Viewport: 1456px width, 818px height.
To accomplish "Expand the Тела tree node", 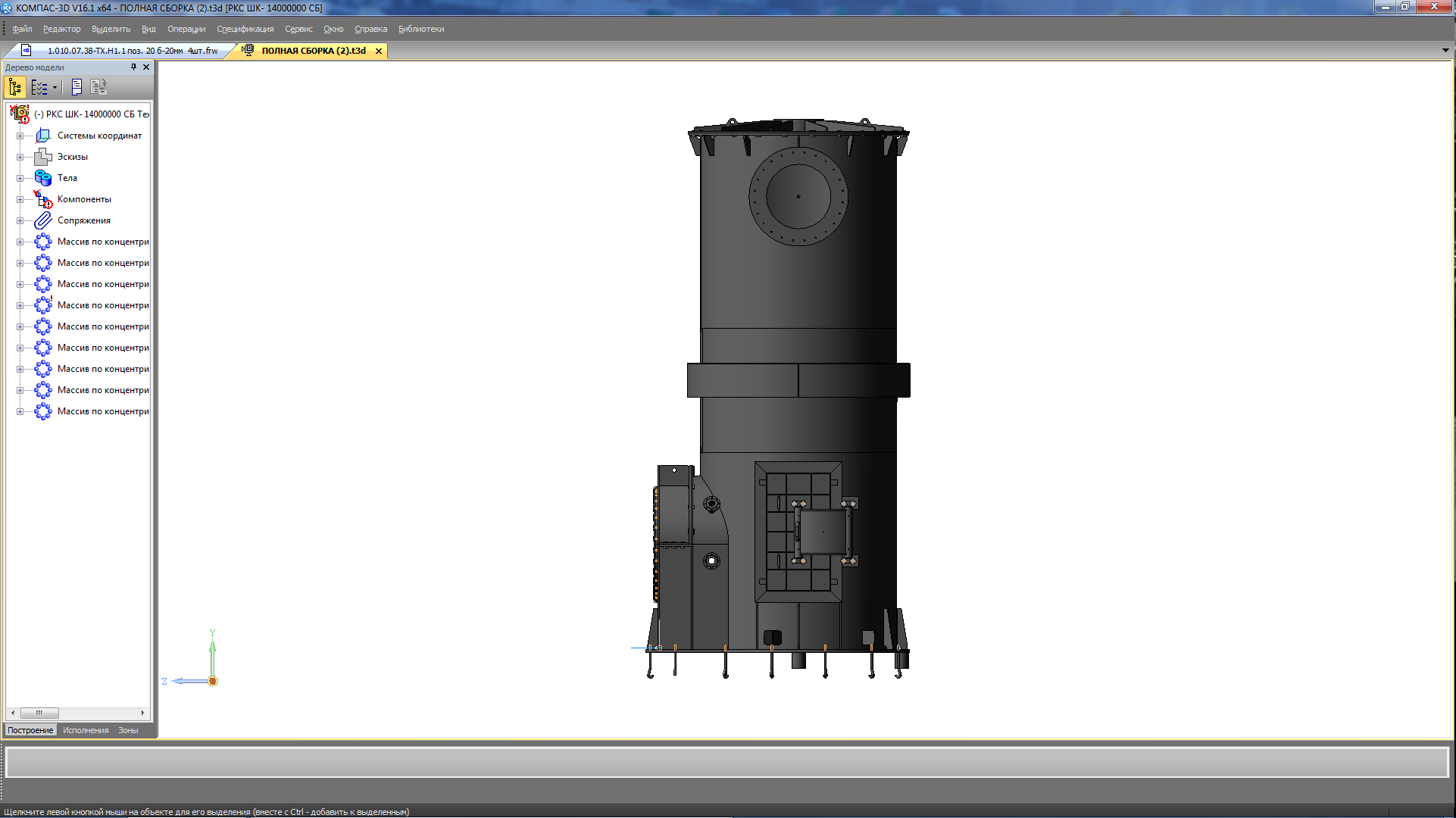I will tap(20, 178).
